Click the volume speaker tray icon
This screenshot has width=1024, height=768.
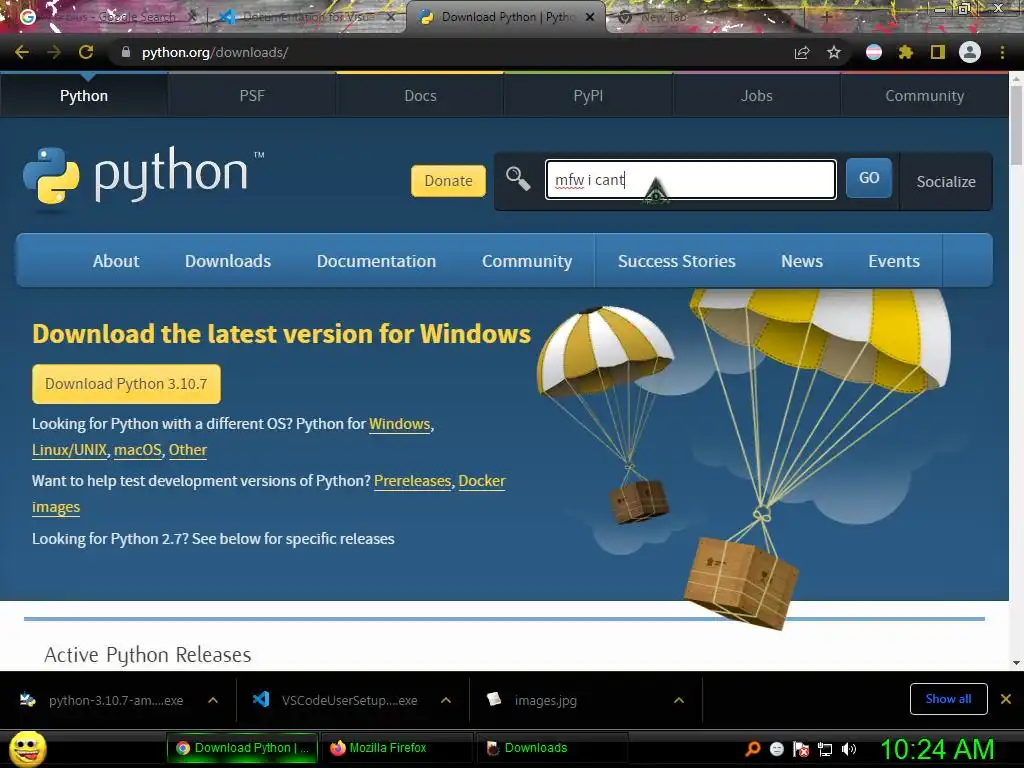849,749
